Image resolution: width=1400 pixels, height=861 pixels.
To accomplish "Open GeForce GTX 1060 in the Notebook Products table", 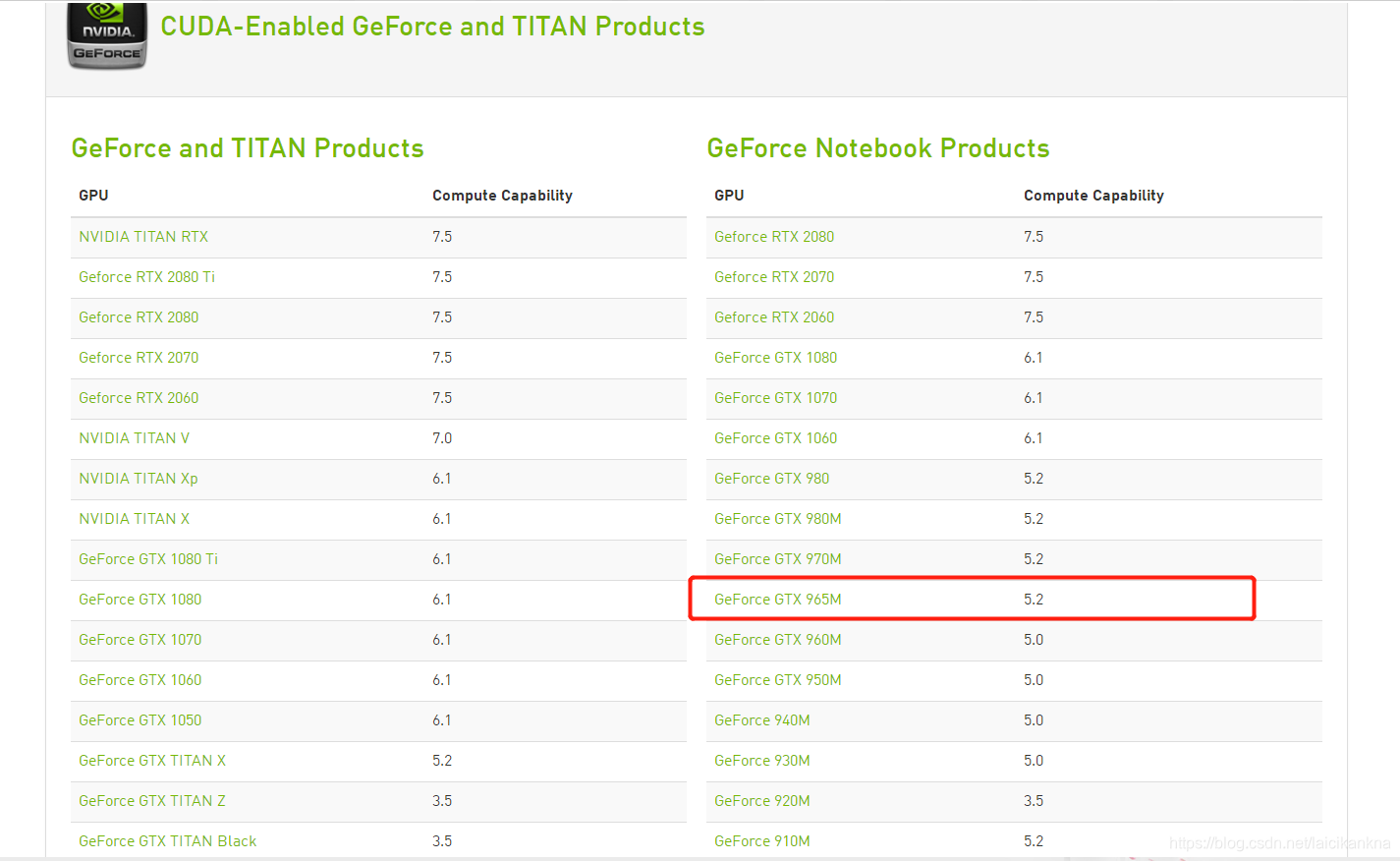I will click(x=776, y=438).
